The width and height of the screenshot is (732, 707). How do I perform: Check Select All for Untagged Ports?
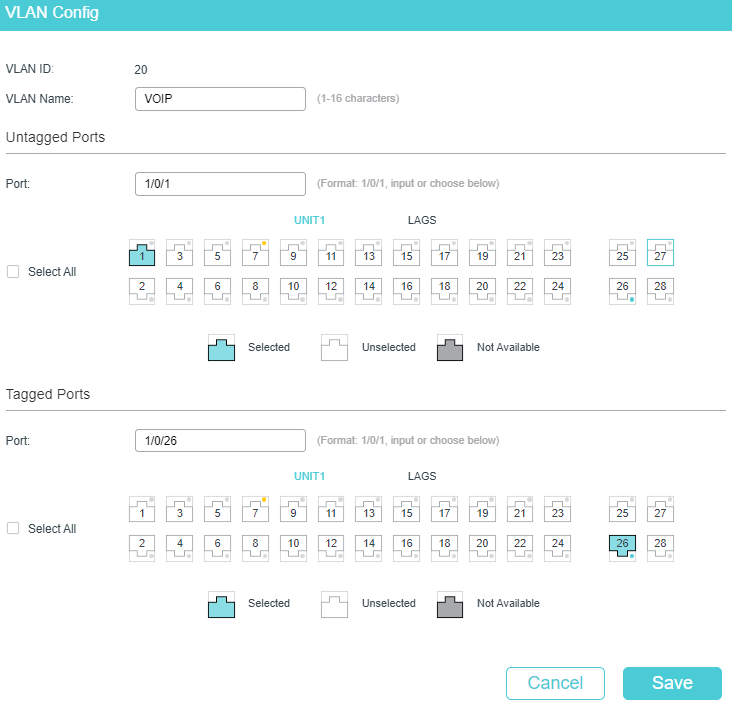tap(13, 272)
